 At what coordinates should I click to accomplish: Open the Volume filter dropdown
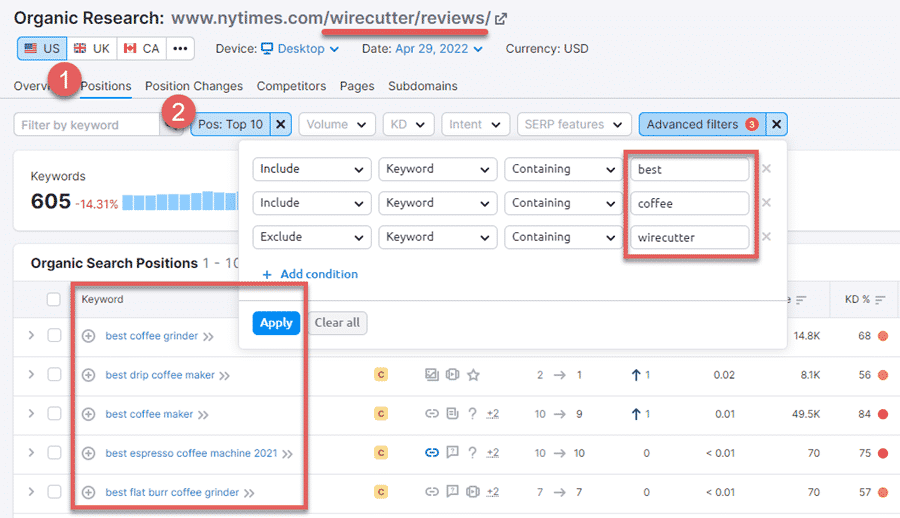click(x=336, y=124)
